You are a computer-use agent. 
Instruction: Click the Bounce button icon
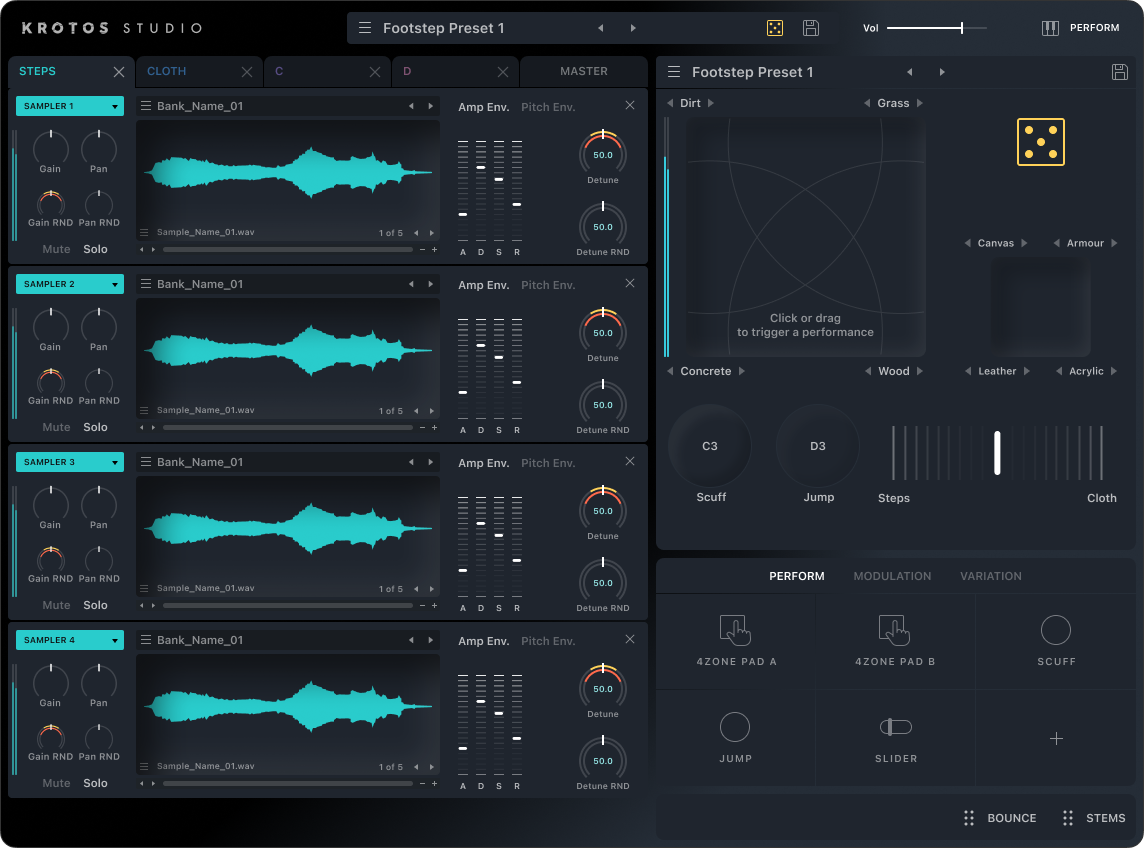pyautogui.click(x=968, y=818)
